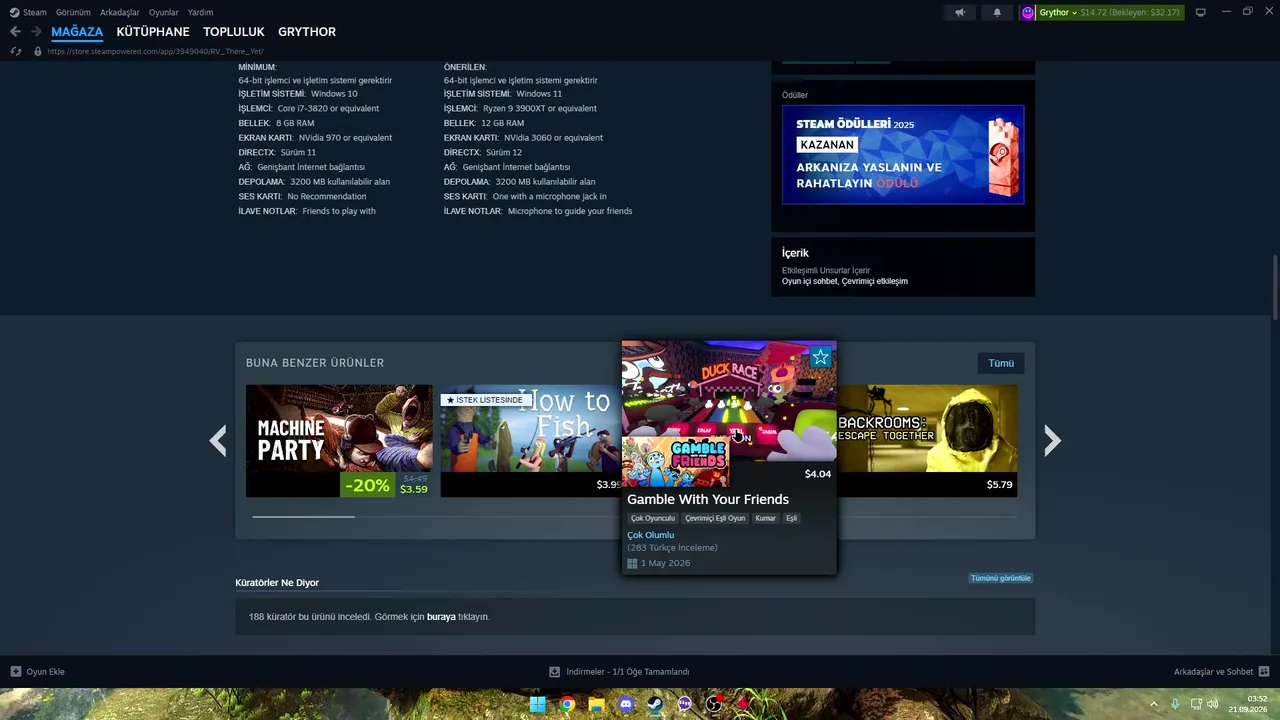
Task: Click the Oyun Ekle button
Action: (37, 672)
